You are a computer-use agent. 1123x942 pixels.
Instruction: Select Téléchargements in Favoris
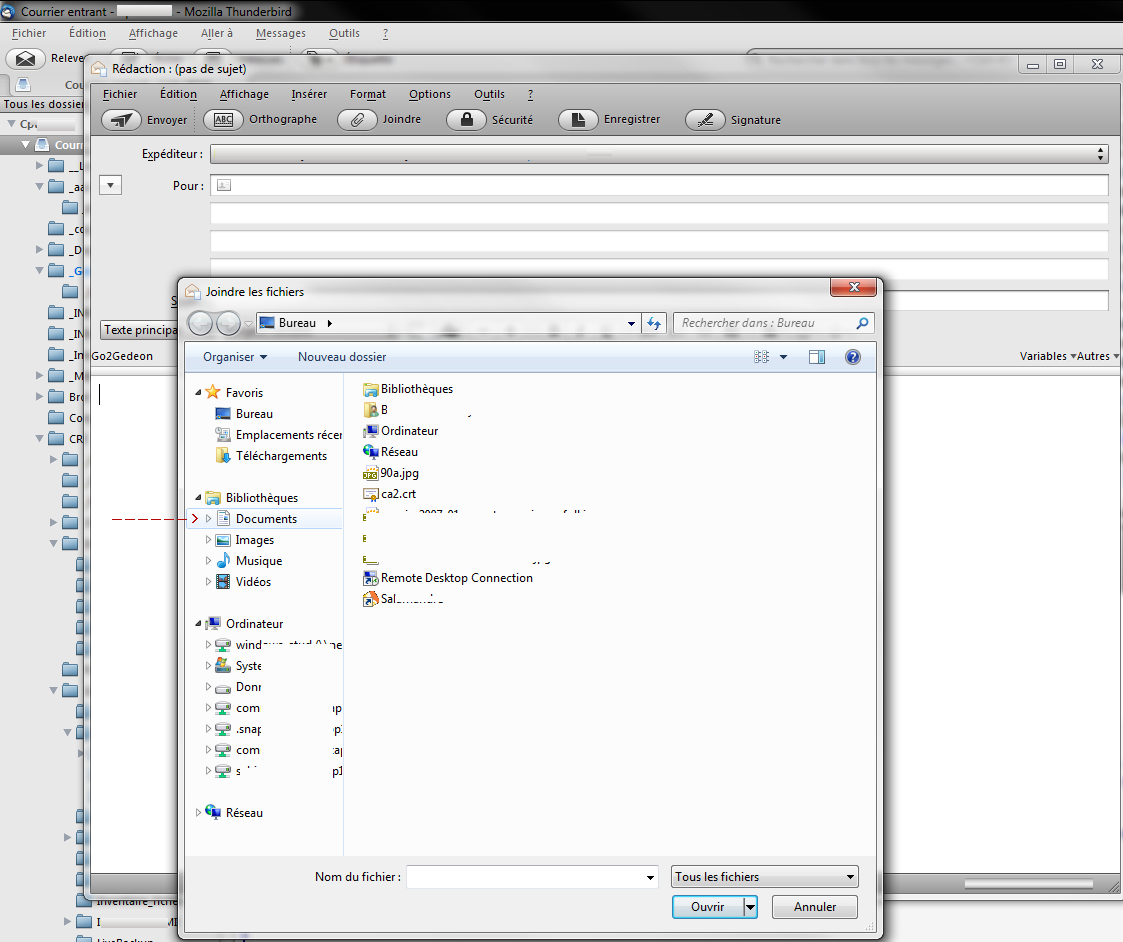pyautogui.click(x=281, y=456)
